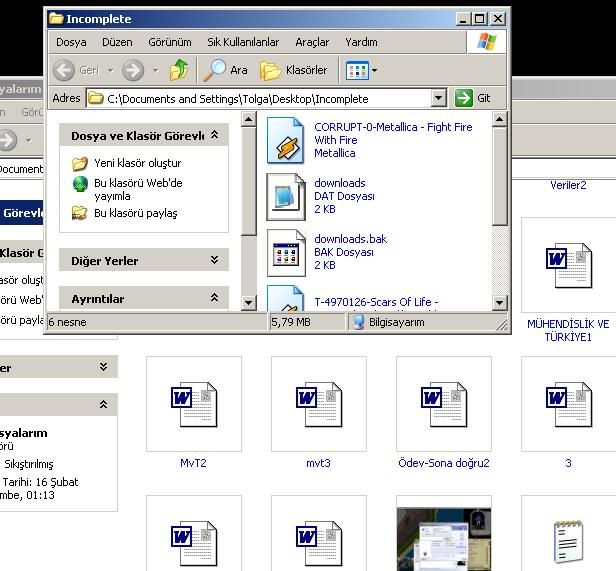616x571 pixels.
Task: Open the Ara search tool
Action: (226, 70)
